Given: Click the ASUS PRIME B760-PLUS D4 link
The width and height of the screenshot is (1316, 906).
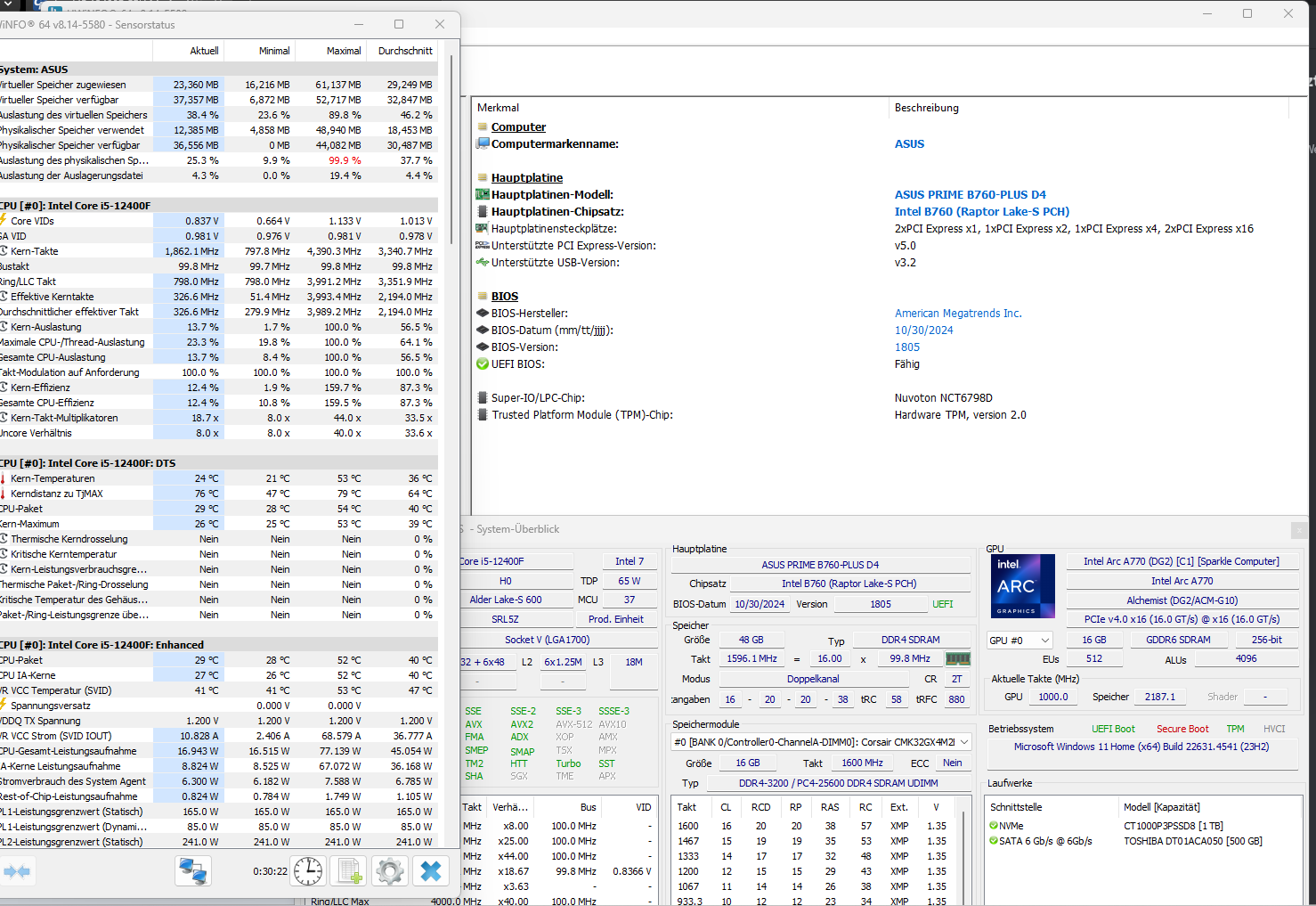Looking at the screenshot, I should click(971, 195).
